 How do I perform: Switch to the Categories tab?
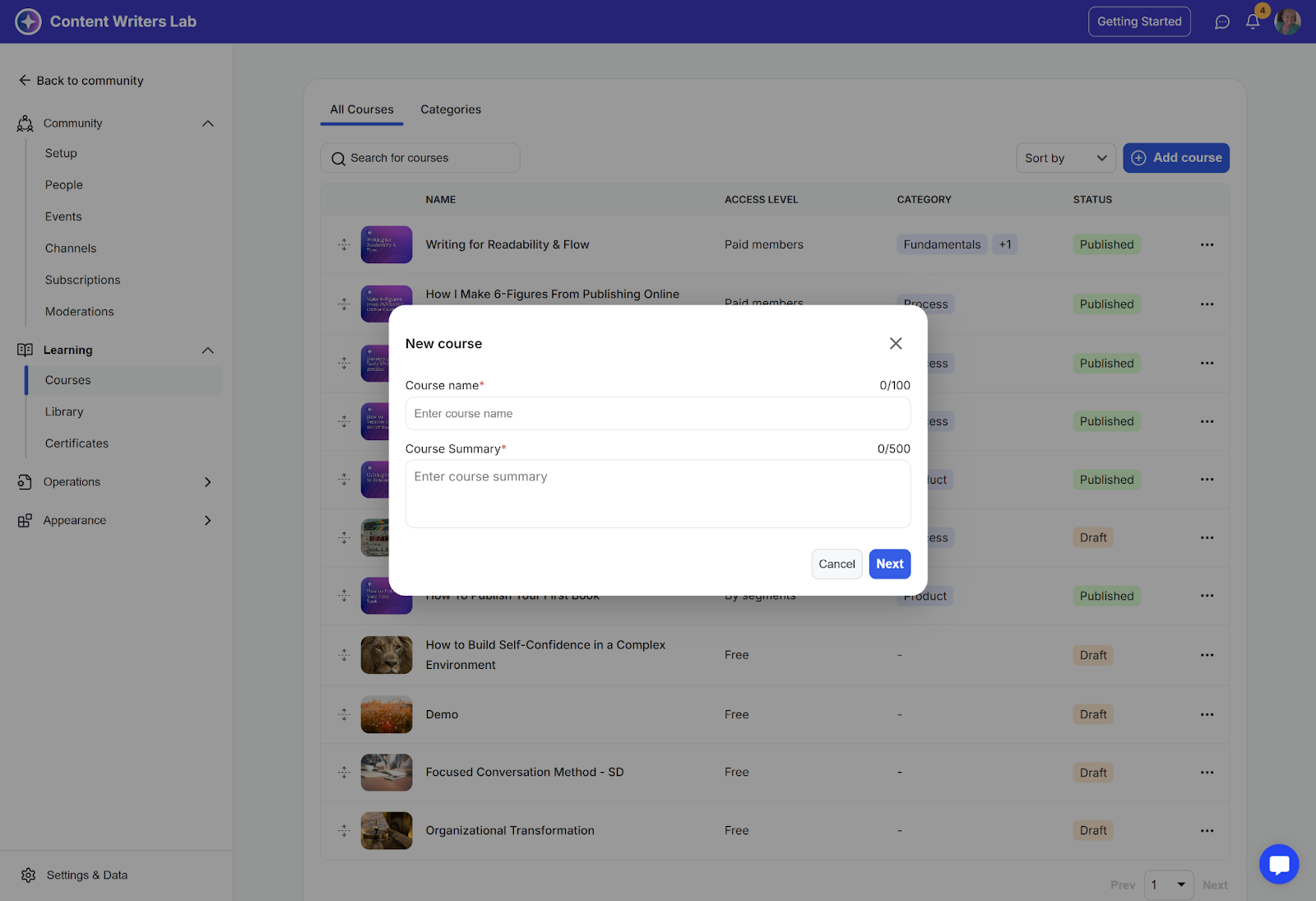[x=451, y=109]
